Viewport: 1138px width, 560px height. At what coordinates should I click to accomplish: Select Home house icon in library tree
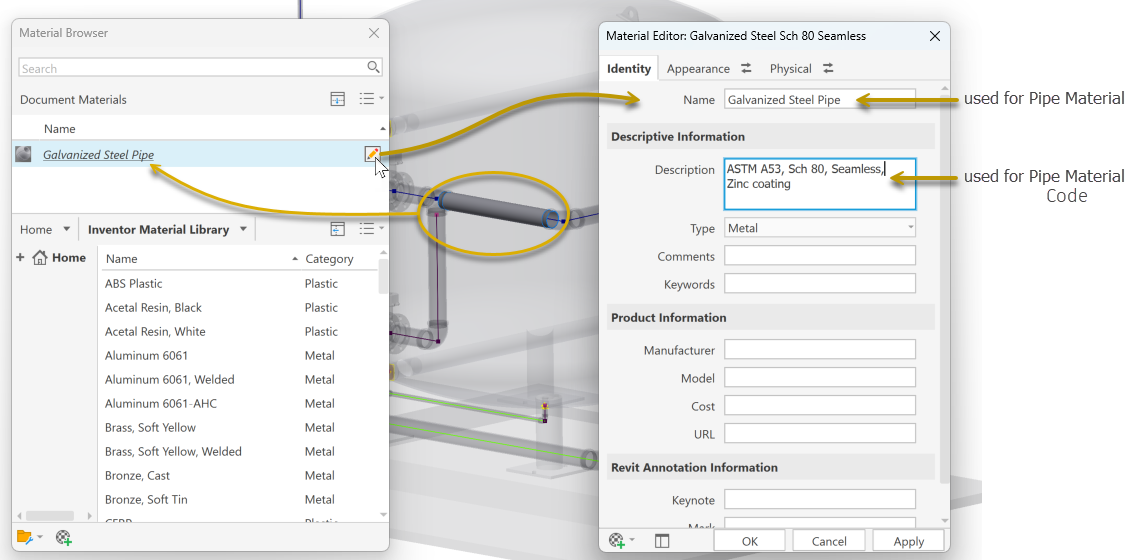(x=40, y=258)
